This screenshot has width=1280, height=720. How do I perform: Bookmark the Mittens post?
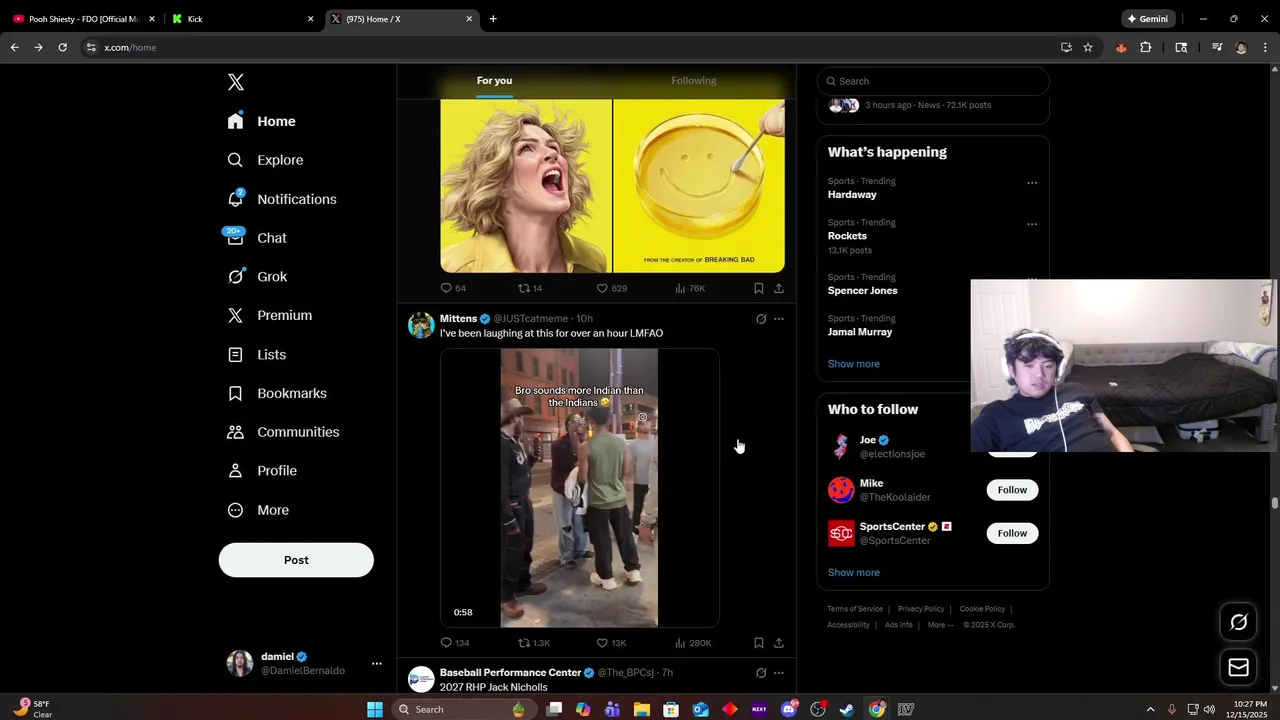click(x=759, y=643)
